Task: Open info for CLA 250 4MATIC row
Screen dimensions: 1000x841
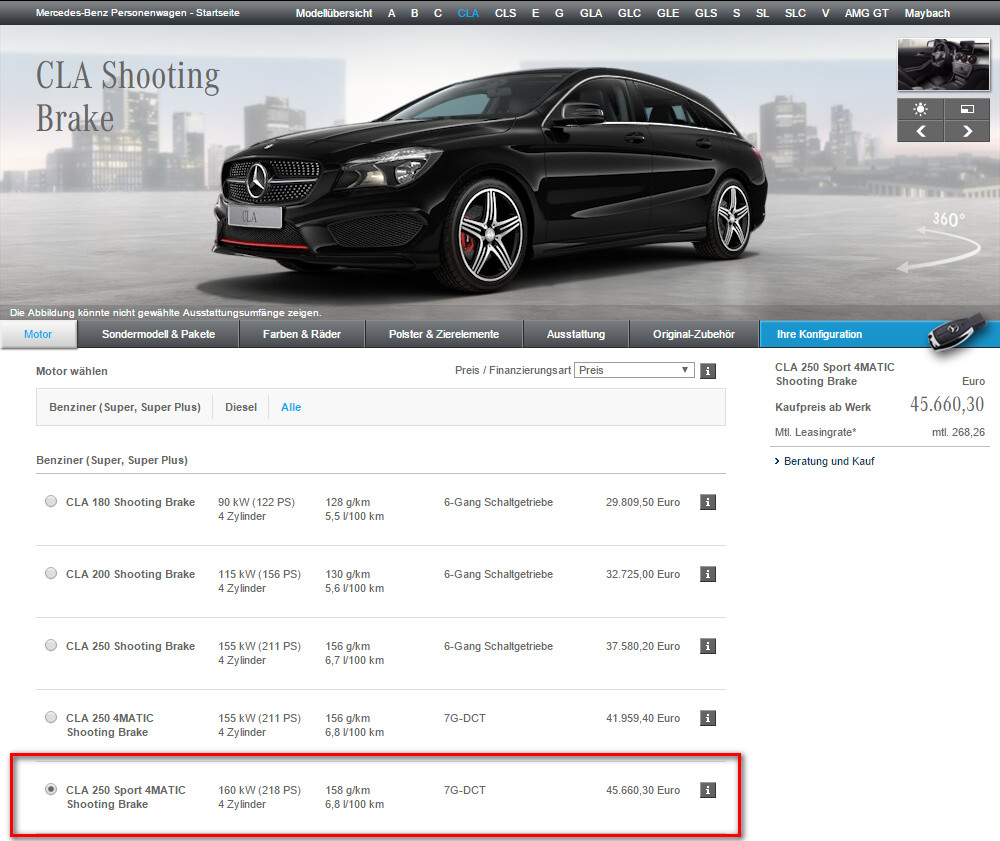Action: tap(708, 718)
